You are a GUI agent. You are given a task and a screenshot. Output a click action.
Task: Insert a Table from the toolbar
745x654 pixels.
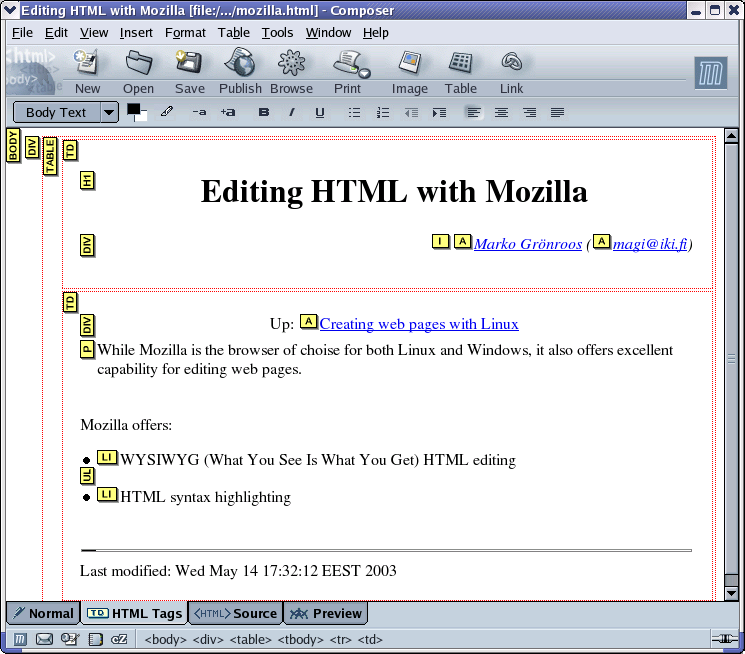(461, 64)
